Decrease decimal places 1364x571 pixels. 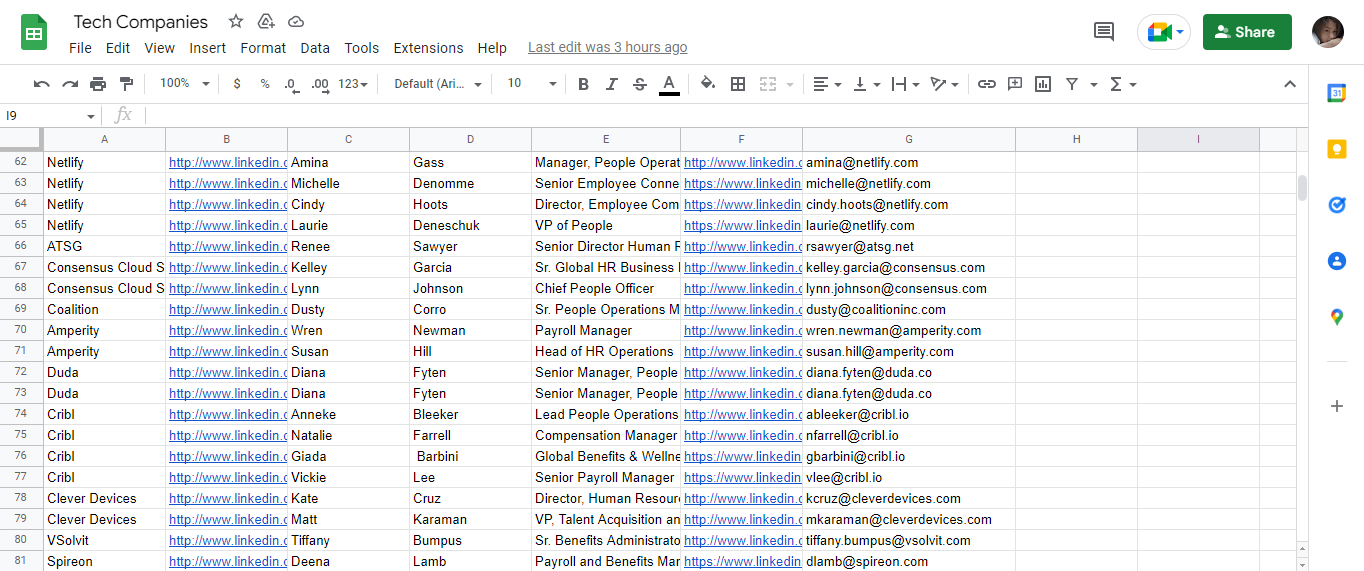pyautogui.click(x=291, y=84)
